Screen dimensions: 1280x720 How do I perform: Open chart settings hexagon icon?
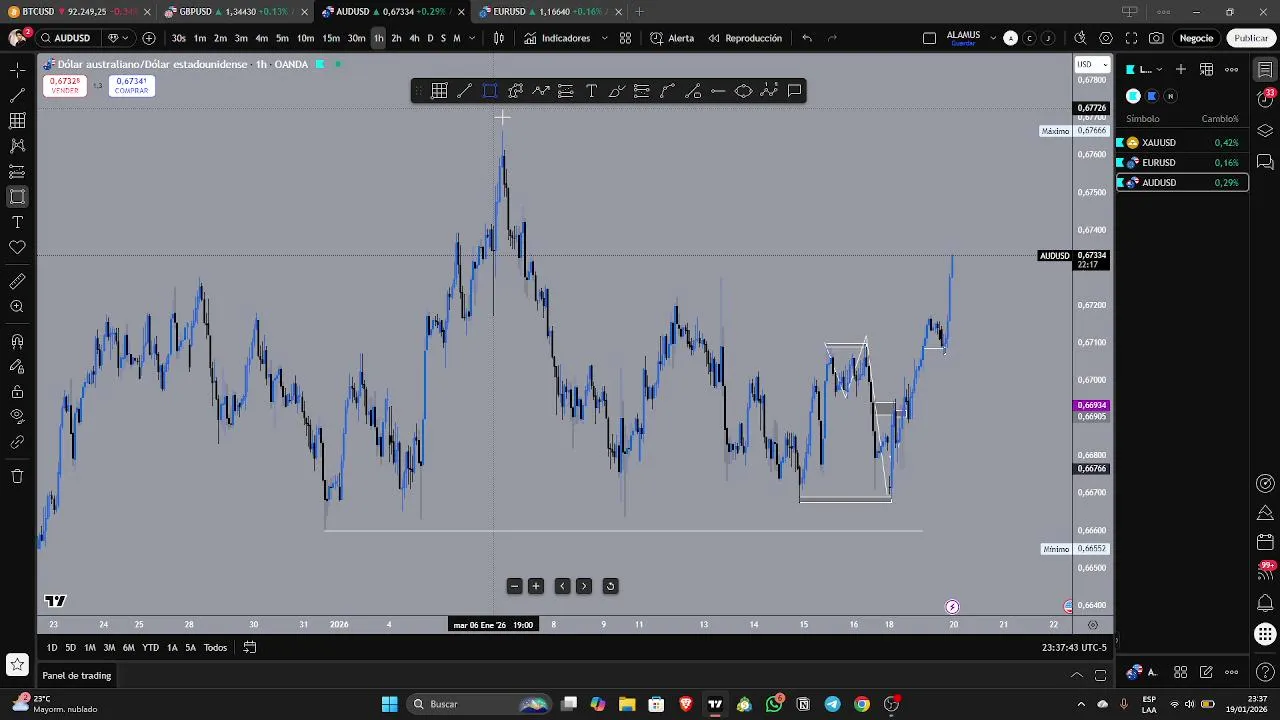1105,38
